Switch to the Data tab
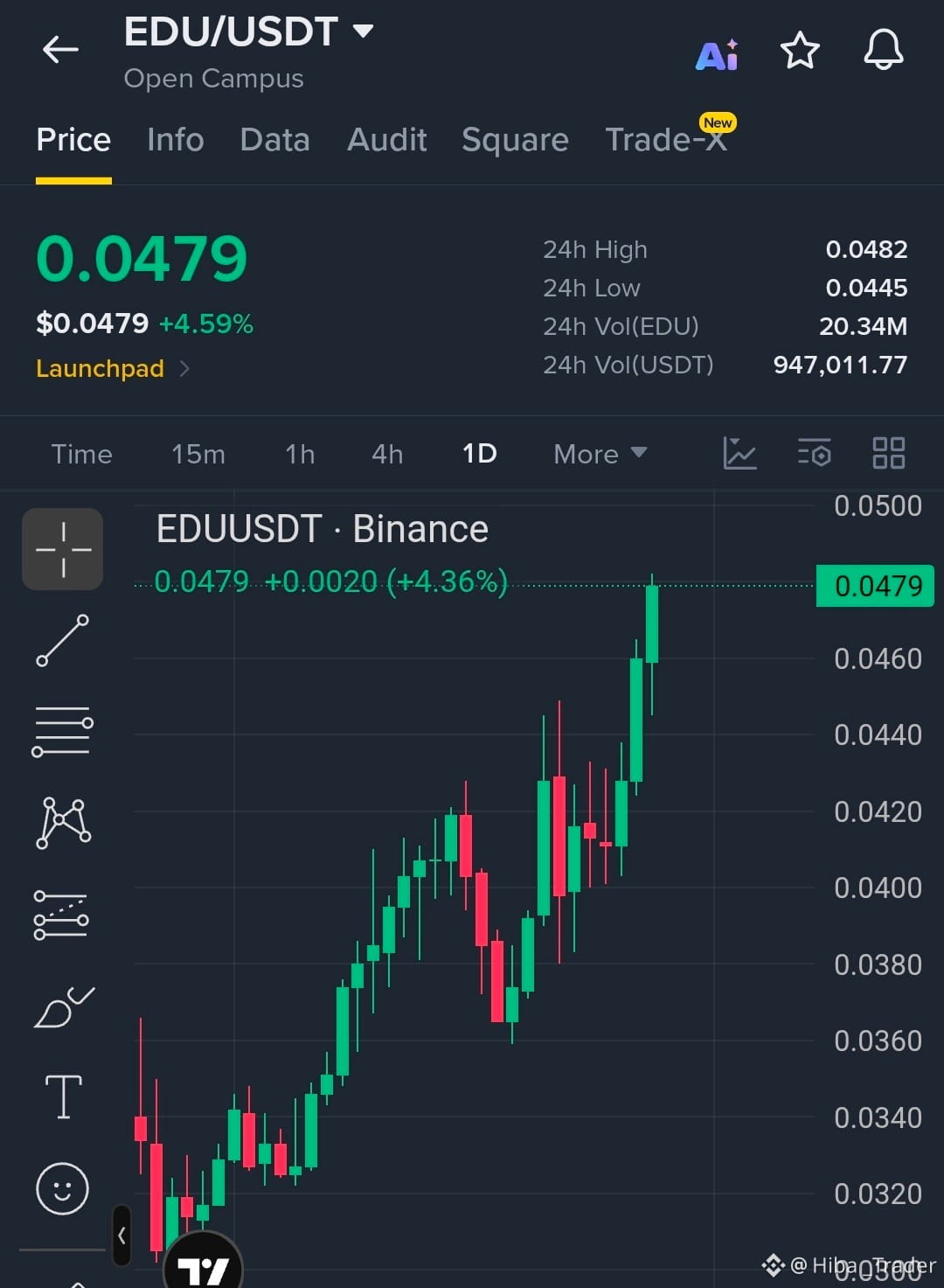Screen dimensions: 944x1288 pos(275,140)
